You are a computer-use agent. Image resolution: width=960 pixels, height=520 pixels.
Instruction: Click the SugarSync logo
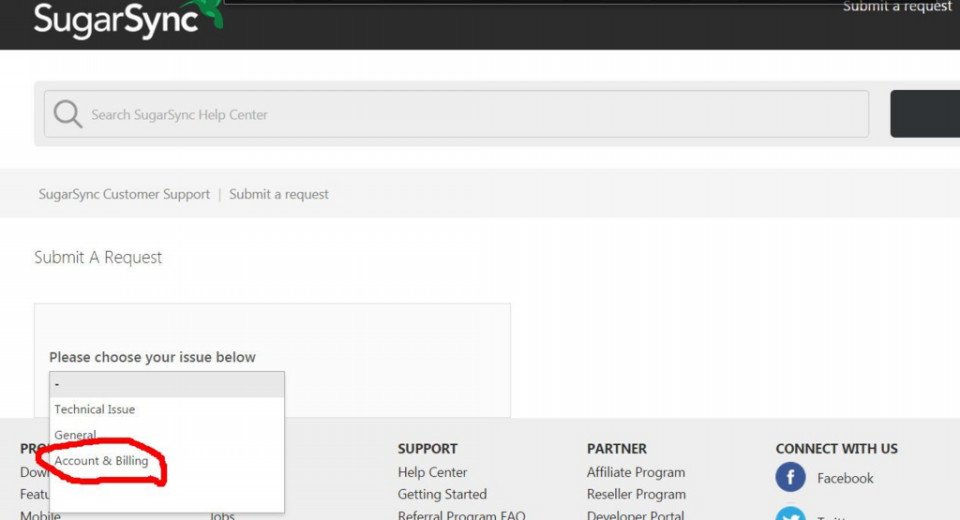click(127, 19)
